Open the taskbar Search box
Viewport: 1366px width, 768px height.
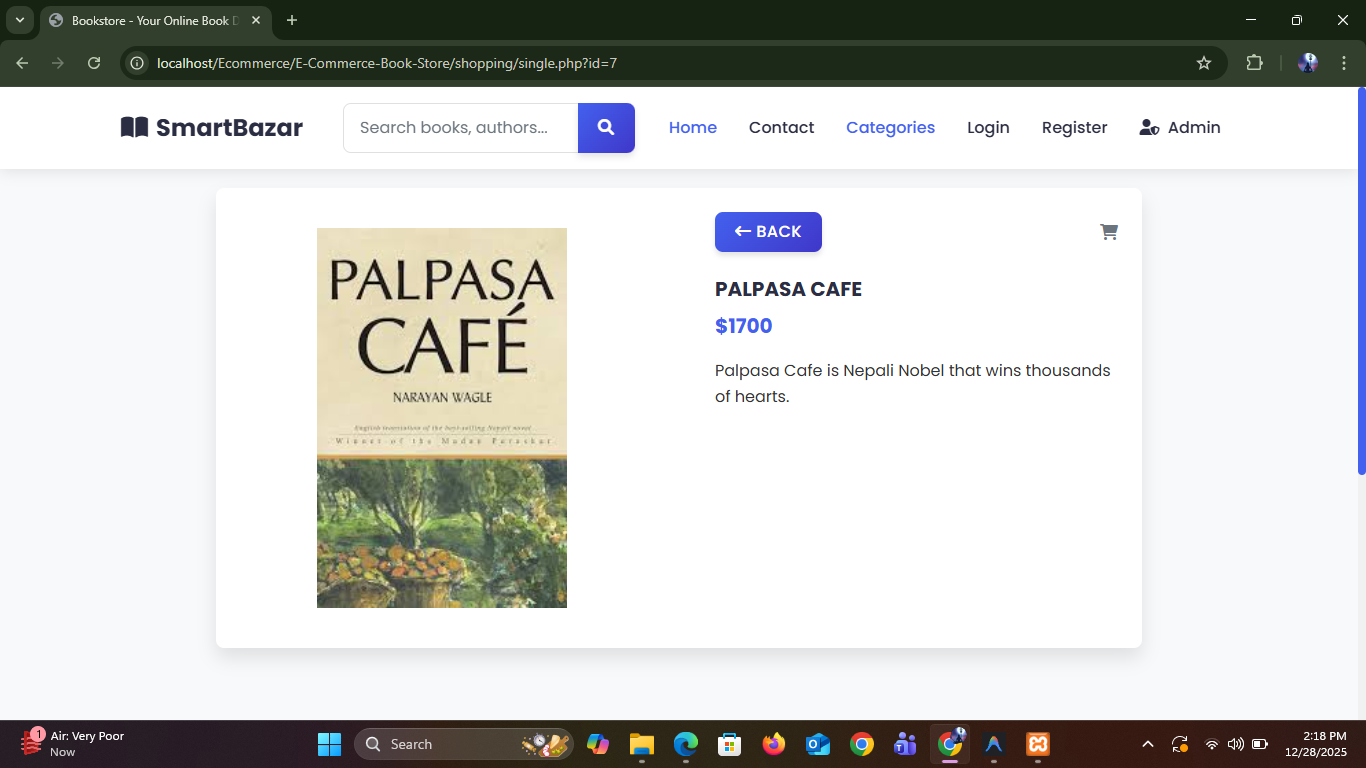[464, 744]
